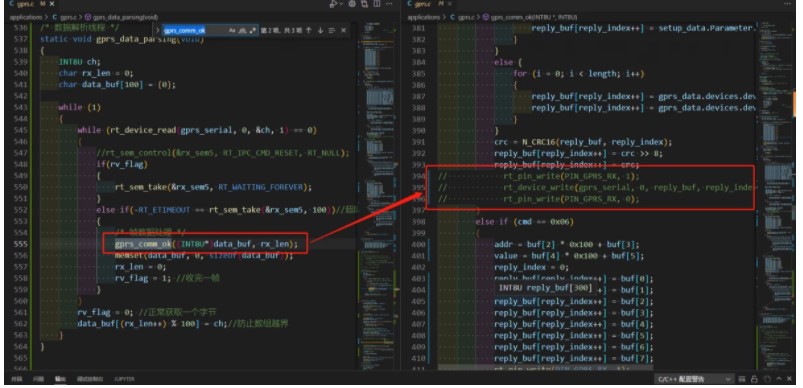Select the right gprs.c editor tab
The image size is (803, 388).
click(430, 4)
